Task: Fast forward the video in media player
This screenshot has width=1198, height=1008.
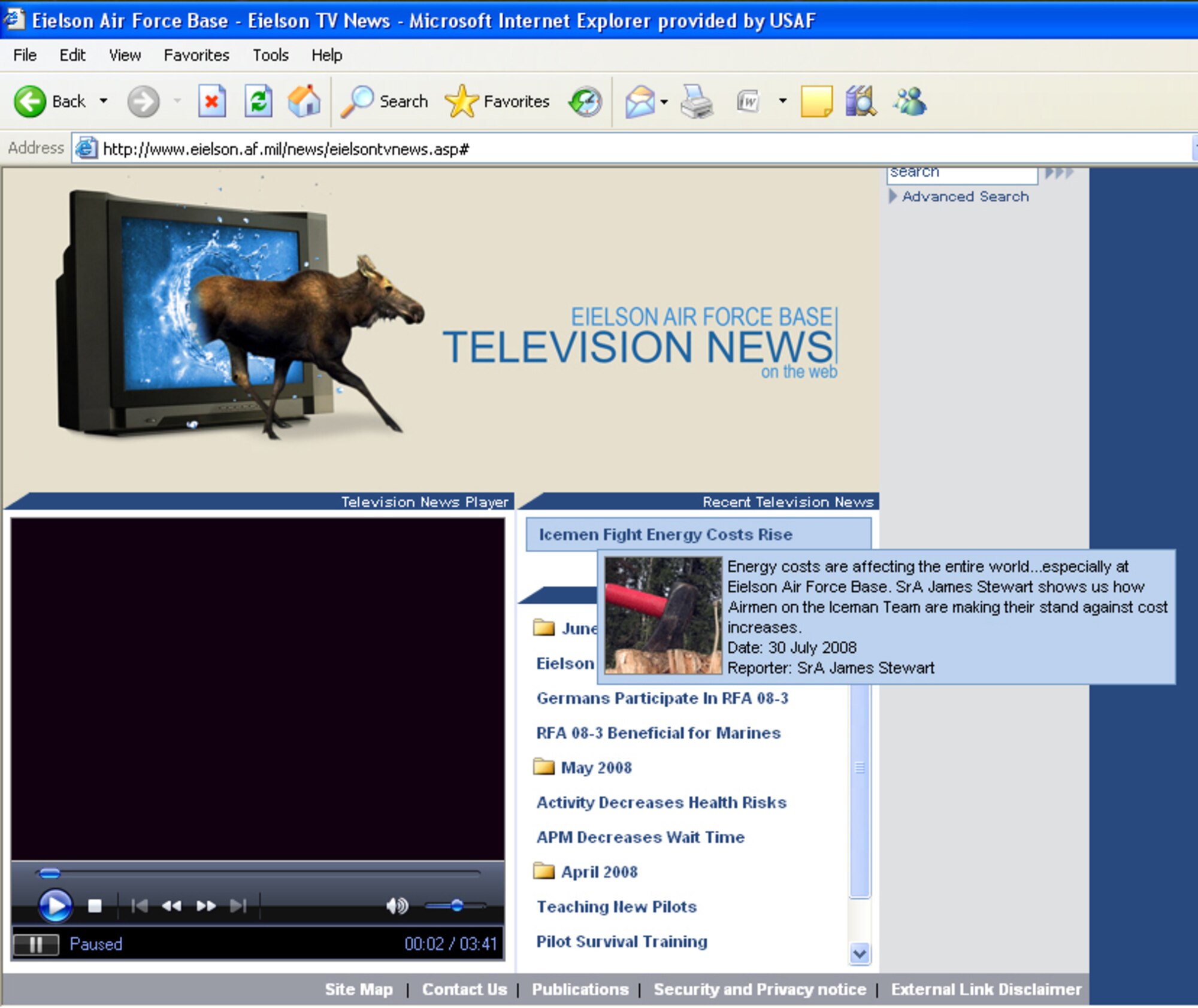Action: 206,906
